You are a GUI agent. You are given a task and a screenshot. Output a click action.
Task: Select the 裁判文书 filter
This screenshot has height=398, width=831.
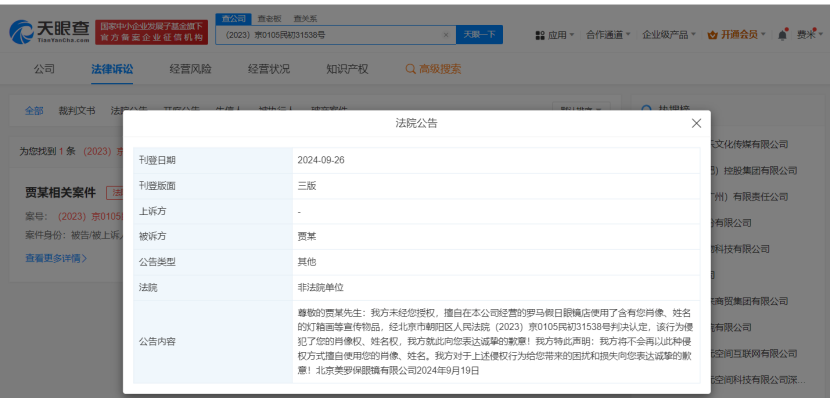click(x=77, y=111)
